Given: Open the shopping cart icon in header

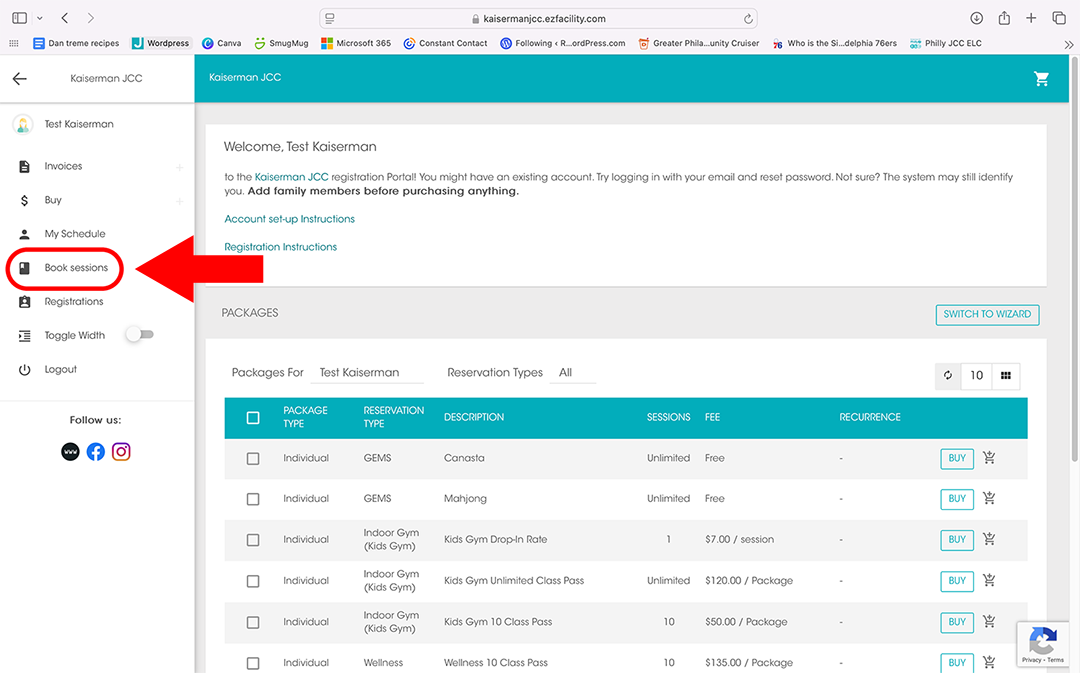Looking at the screenshot, I should tap(1041, 79).
